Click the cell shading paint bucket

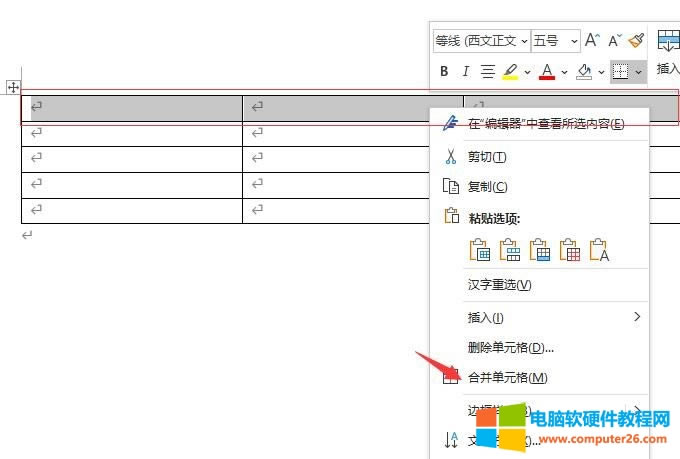[x=584, y=71]
